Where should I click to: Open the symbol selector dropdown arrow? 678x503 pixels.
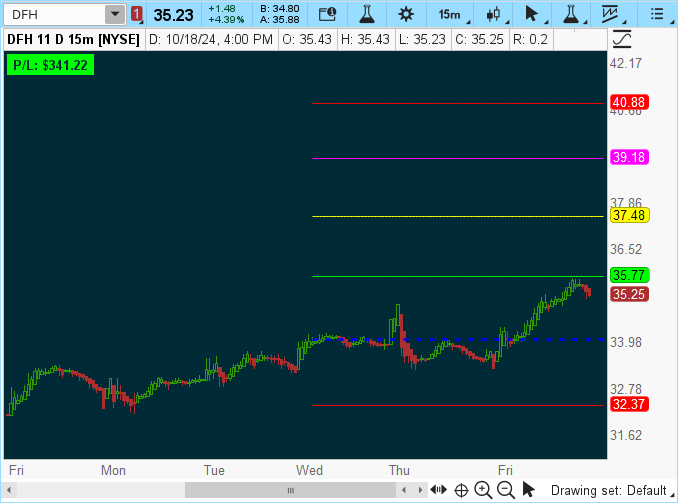(115, 15)
